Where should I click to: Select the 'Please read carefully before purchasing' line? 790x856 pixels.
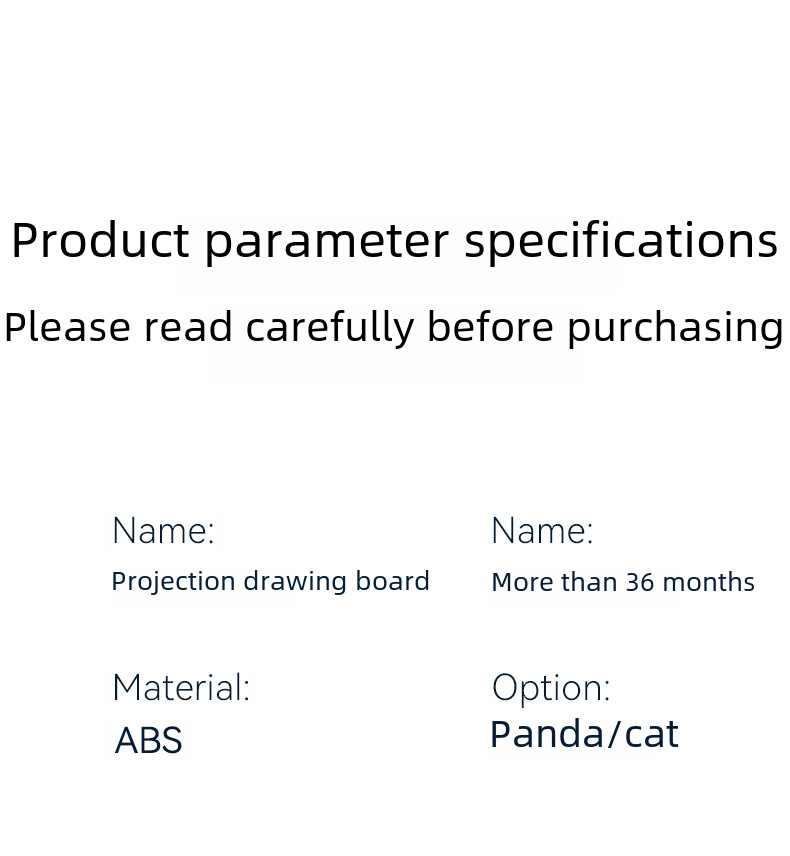394,328
